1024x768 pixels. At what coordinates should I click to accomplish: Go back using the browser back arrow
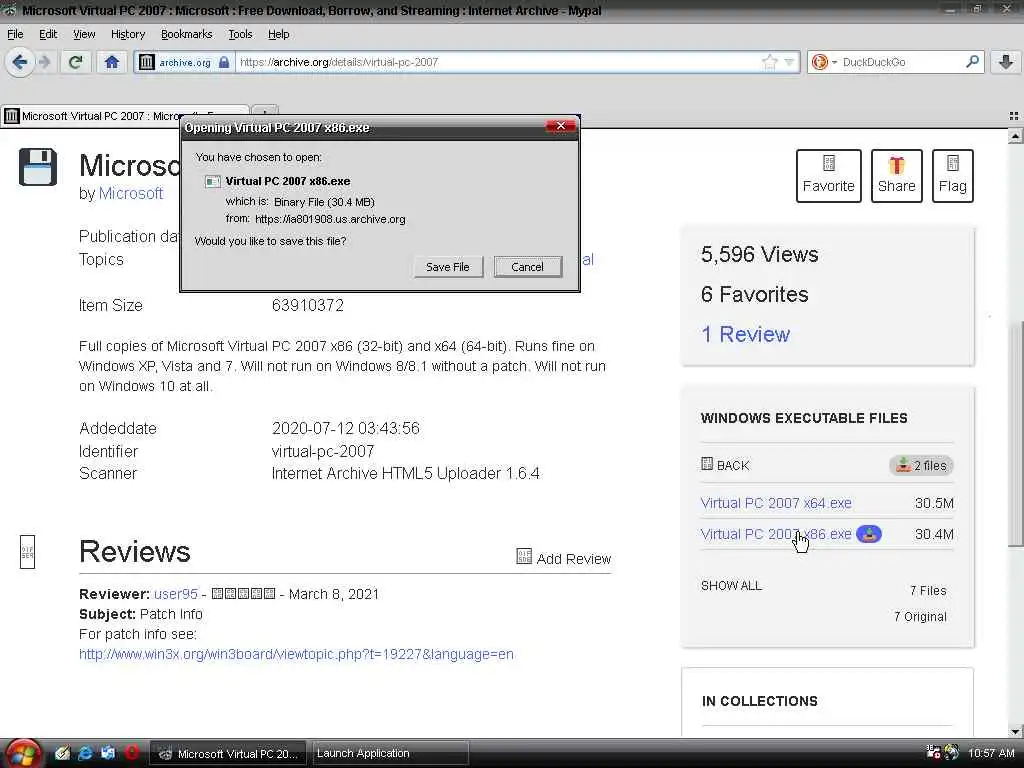[20, 62]
